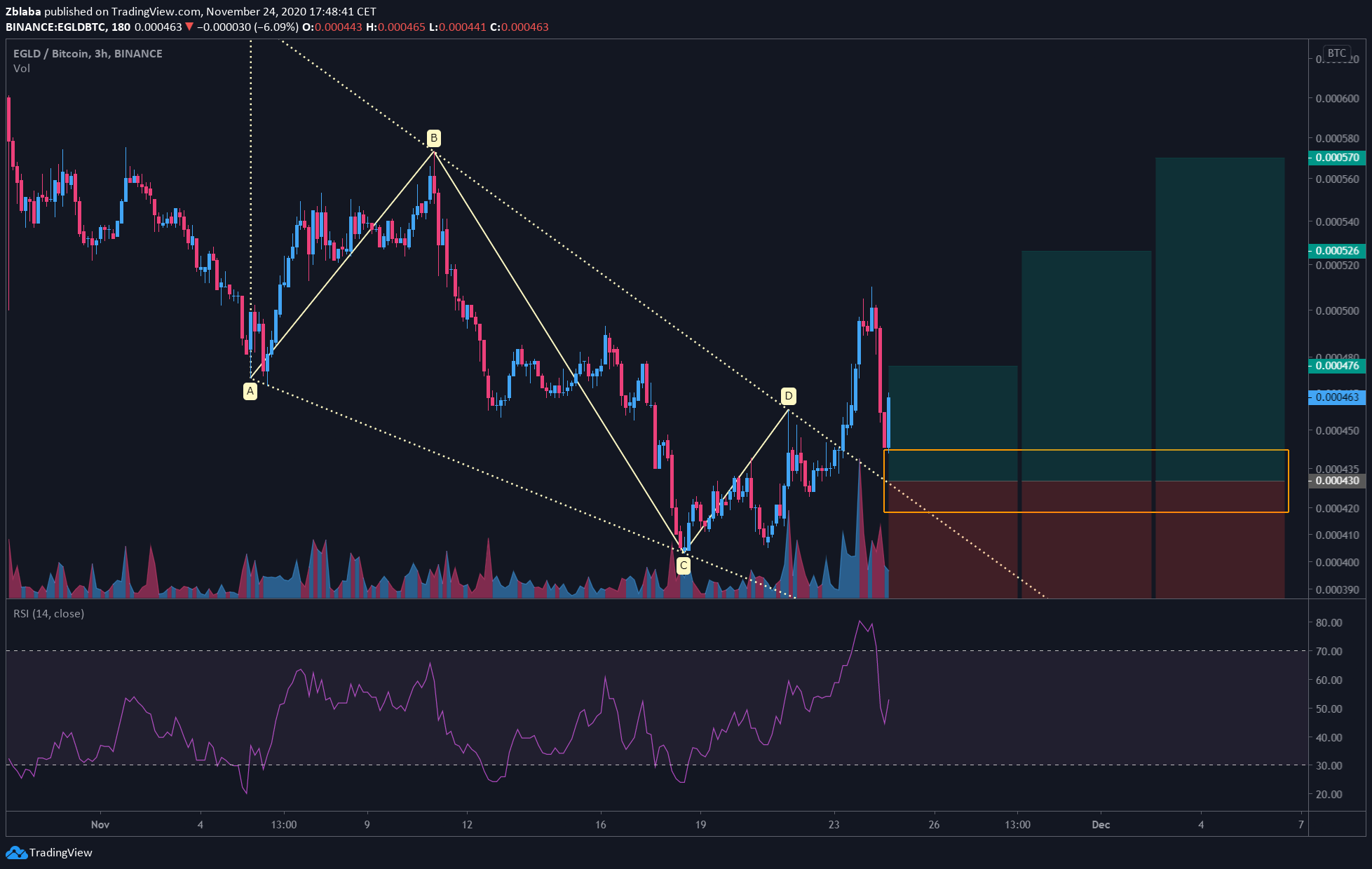The image size is (1372, 869).
Task: Click the 0.000430 entry price label
Action: pyautogui.click(x=1337, y=481)
